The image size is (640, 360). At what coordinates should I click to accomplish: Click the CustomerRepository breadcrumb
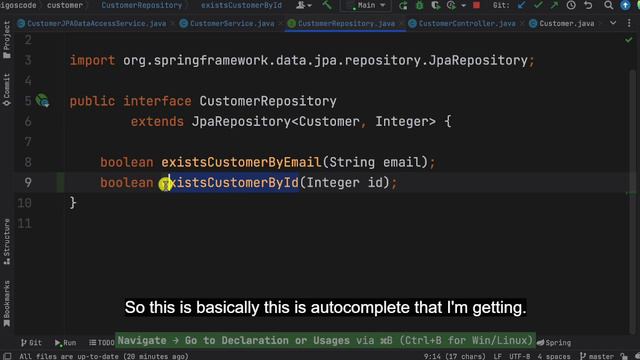click(142, 5)
